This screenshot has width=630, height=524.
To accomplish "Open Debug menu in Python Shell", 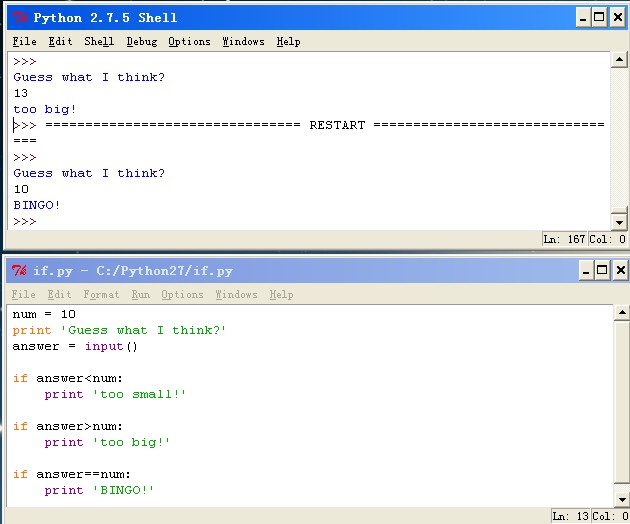I will tap(142, 41).
